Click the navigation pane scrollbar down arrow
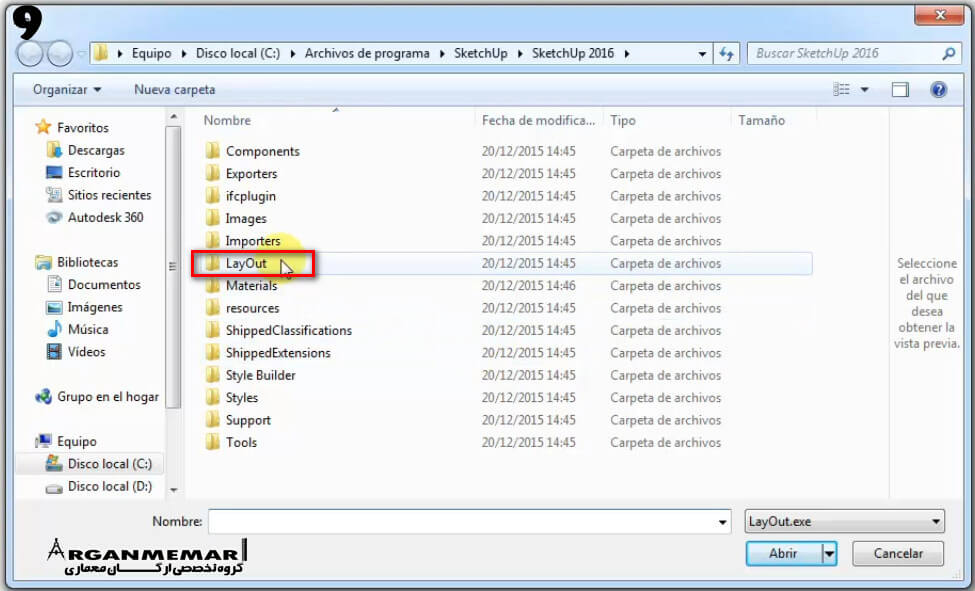 [173, 490]
